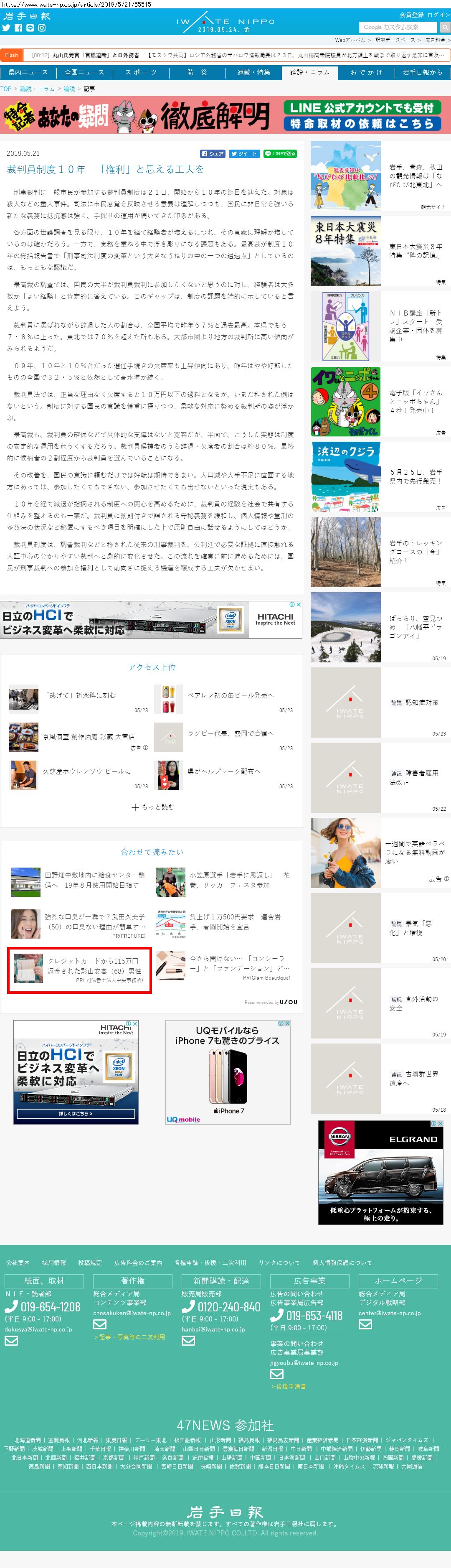Click the 特命記者 徹底解明 banner
The width and height of the screenshot is (451, 1568).
tap(225, 115)
